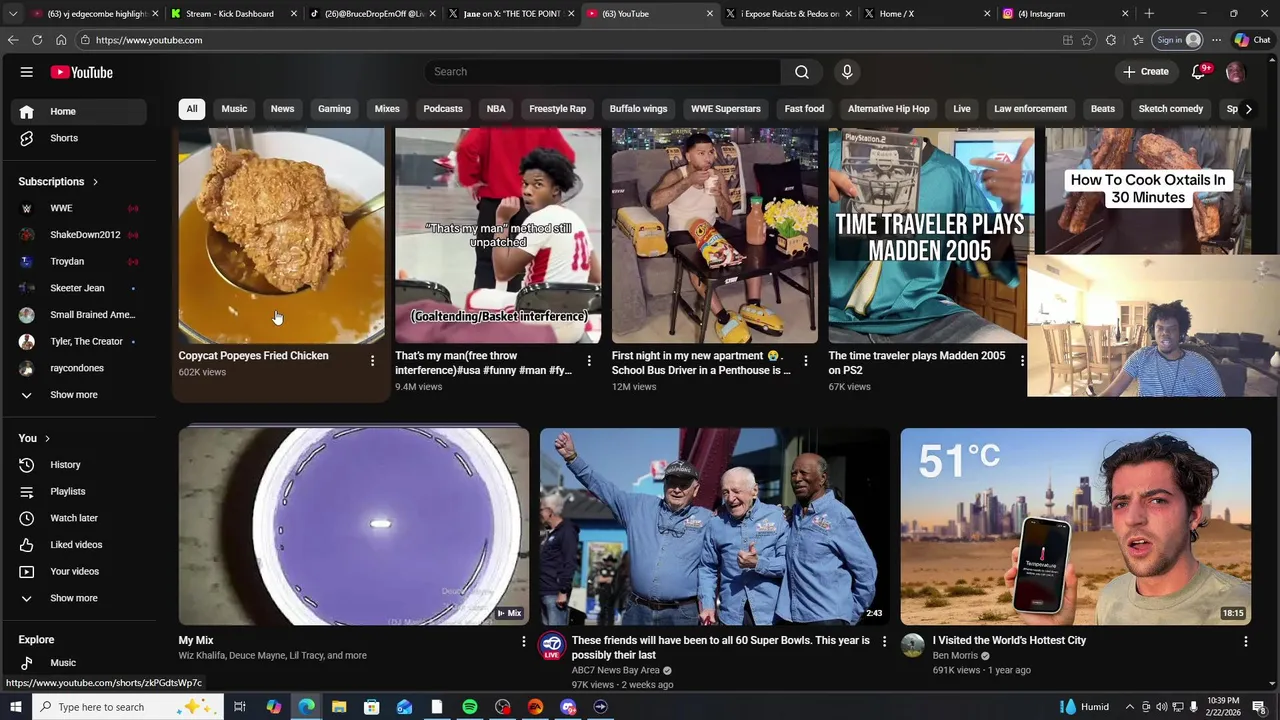Start voice search with the microphone
Image resolution: width=1280 pixels, height=720 pixels.
(x=847, y=72)
